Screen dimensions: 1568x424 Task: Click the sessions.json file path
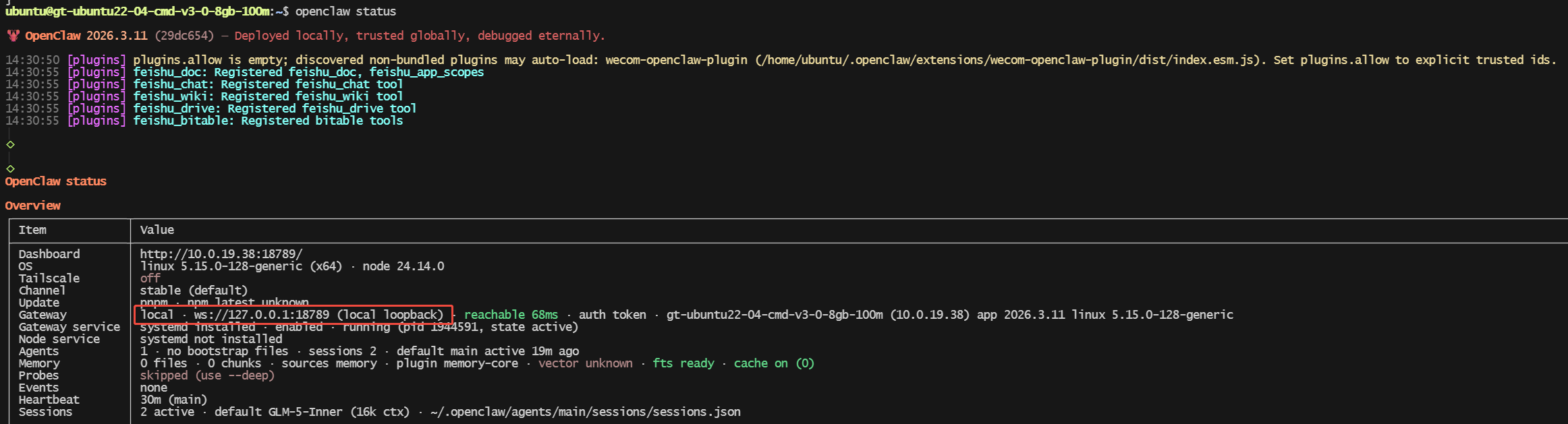(585, 412)
